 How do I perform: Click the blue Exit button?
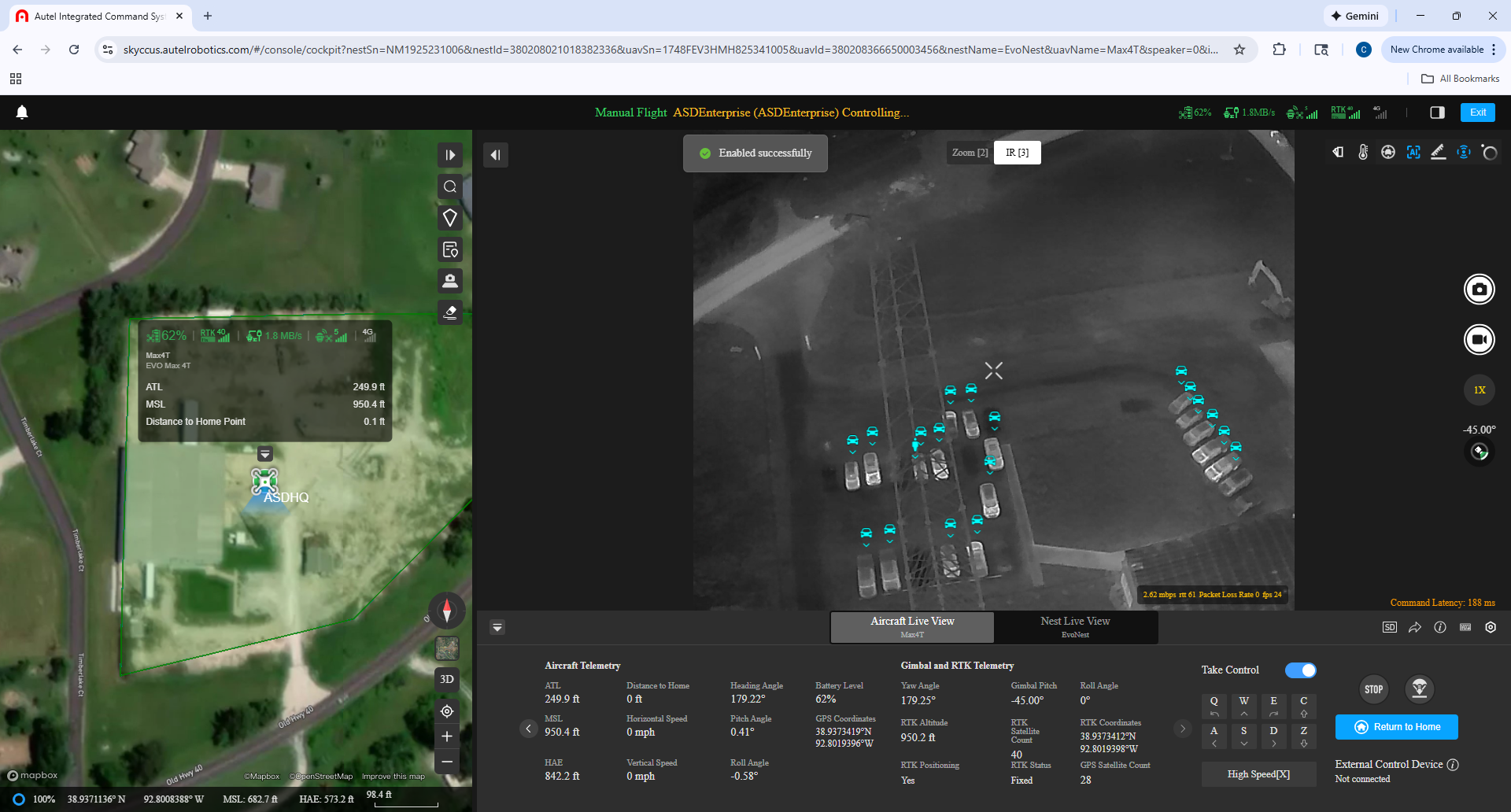tap(1477, 113)
